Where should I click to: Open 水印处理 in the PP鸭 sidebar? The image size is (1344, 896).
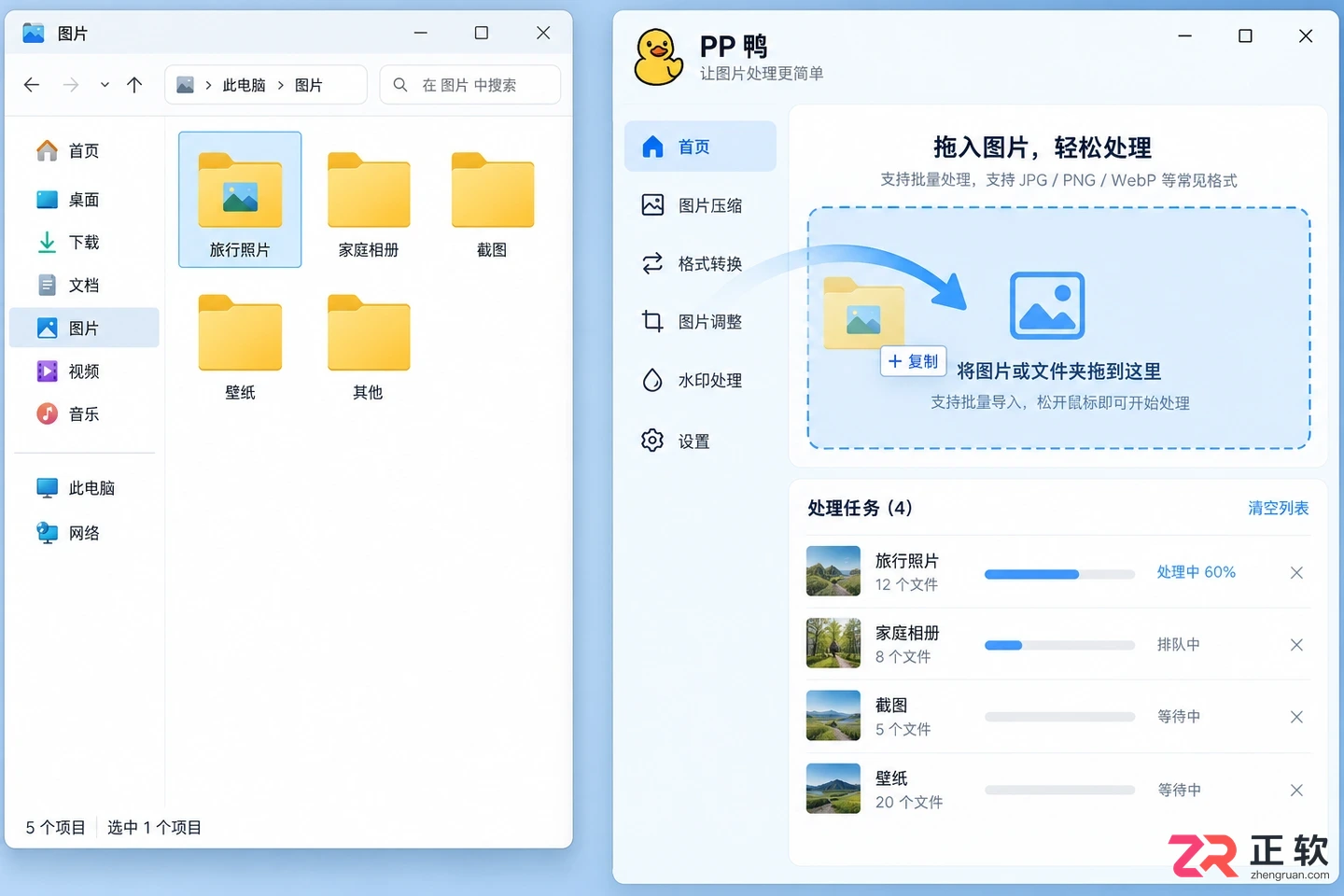point(699,381)
